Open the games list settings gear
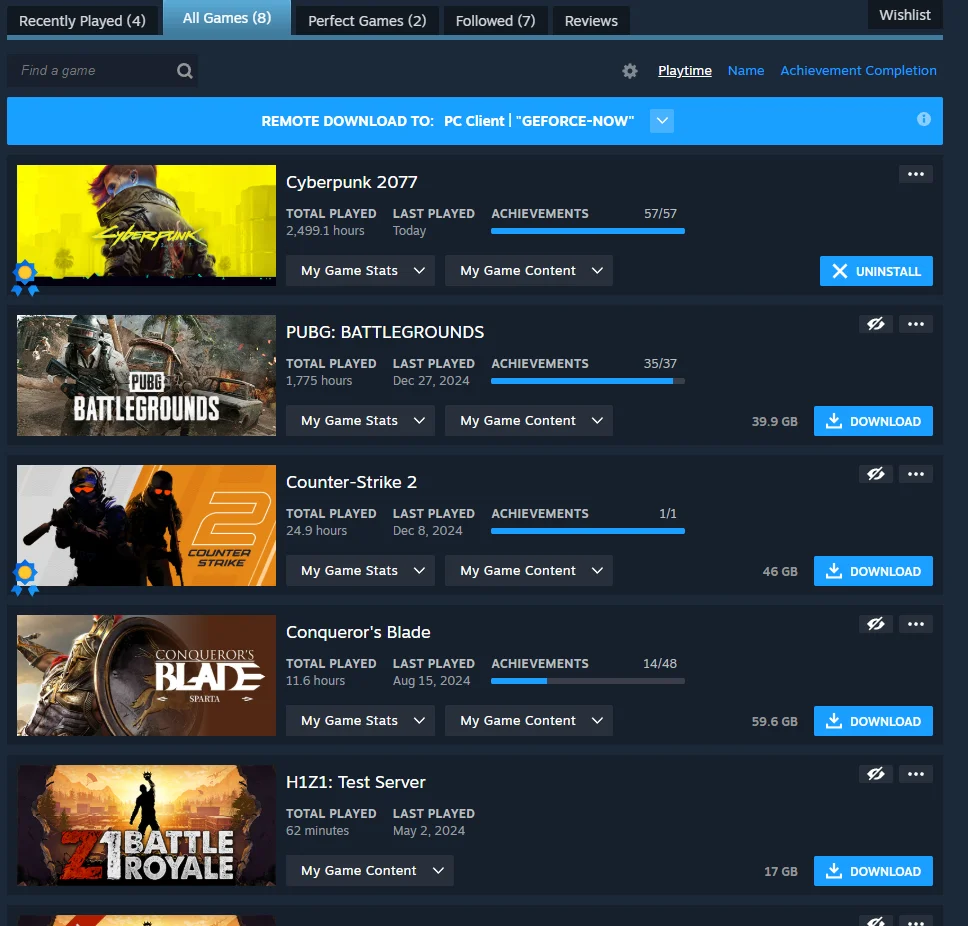Viewport: 968px width, 926px height. click(x=630, y=71)
